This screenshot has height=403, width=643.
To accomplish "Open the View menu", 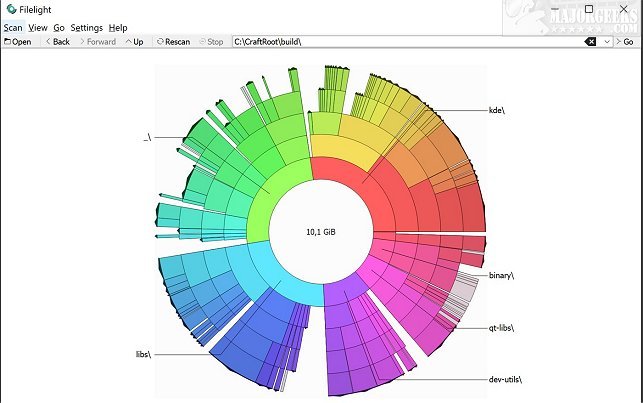I will (x=38, y=28).
